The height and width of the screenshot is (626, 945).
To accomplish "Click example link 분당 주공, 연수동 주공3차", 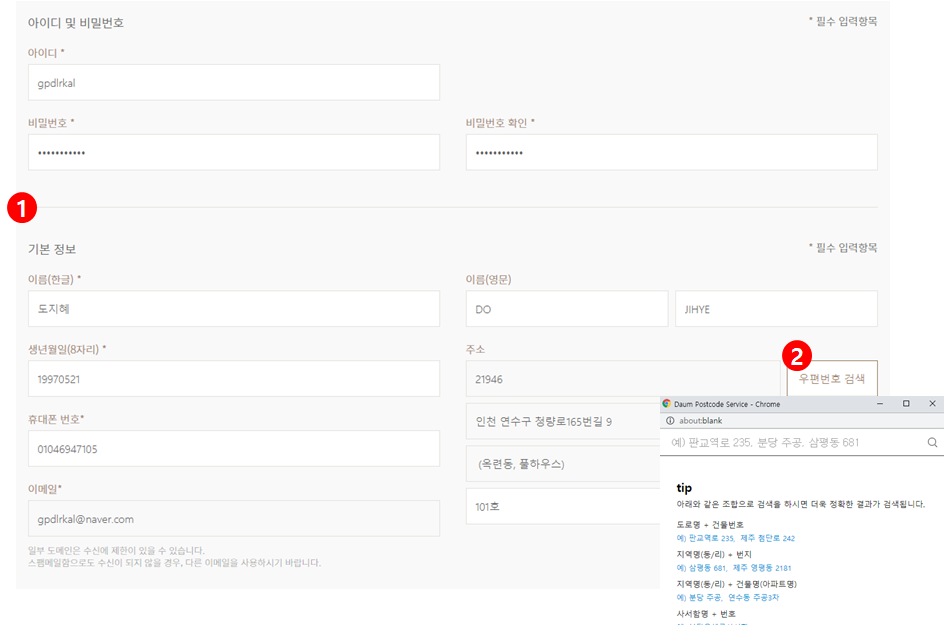I will tap(727, 598).
